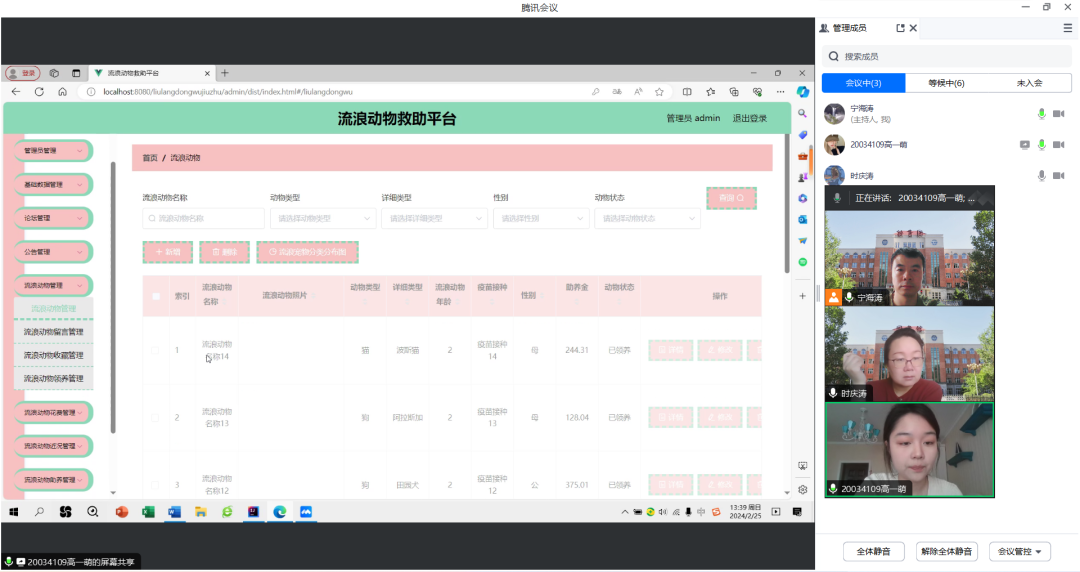Open the hamburger menu in the members panel
Screen dimensions: 1080x572
(x=1067, y=28)
